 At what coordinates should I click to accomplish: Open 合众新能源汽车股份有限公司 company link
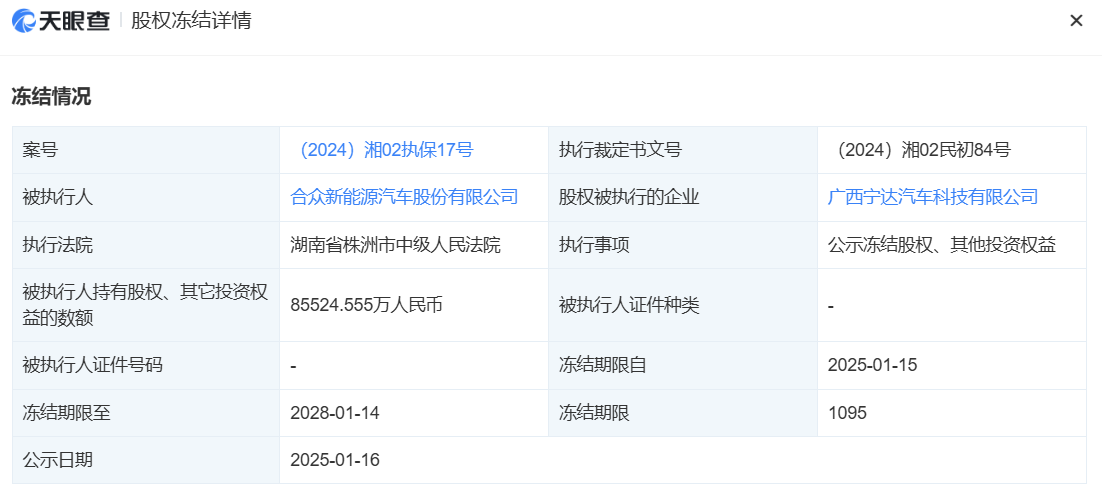(x=404, y=197)
